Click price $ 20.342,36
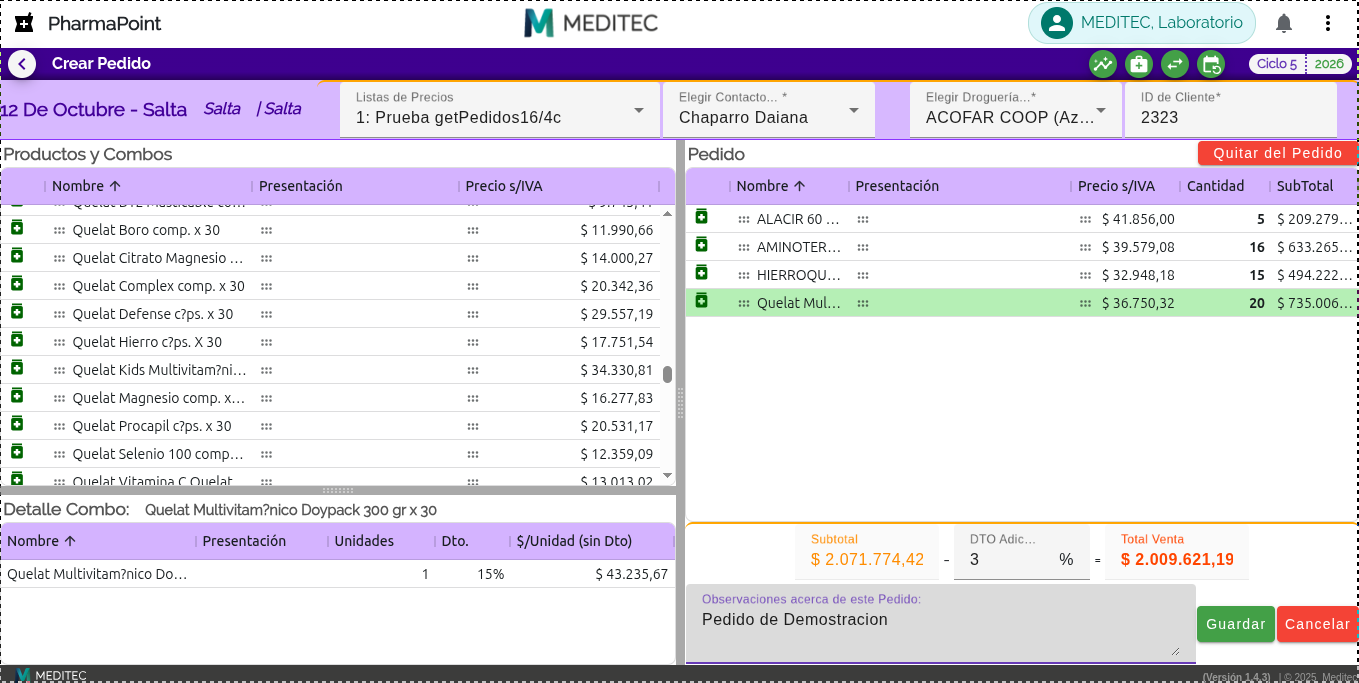This screenshot has height=683, width=1359. 617,286
